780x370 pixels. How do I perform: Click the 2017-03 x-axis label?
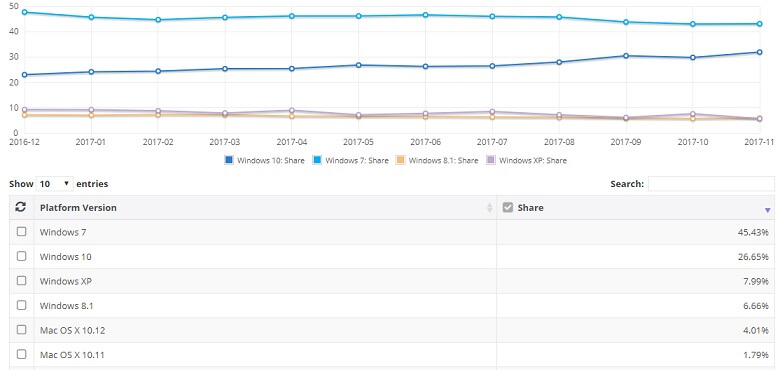tap(225, 142)
